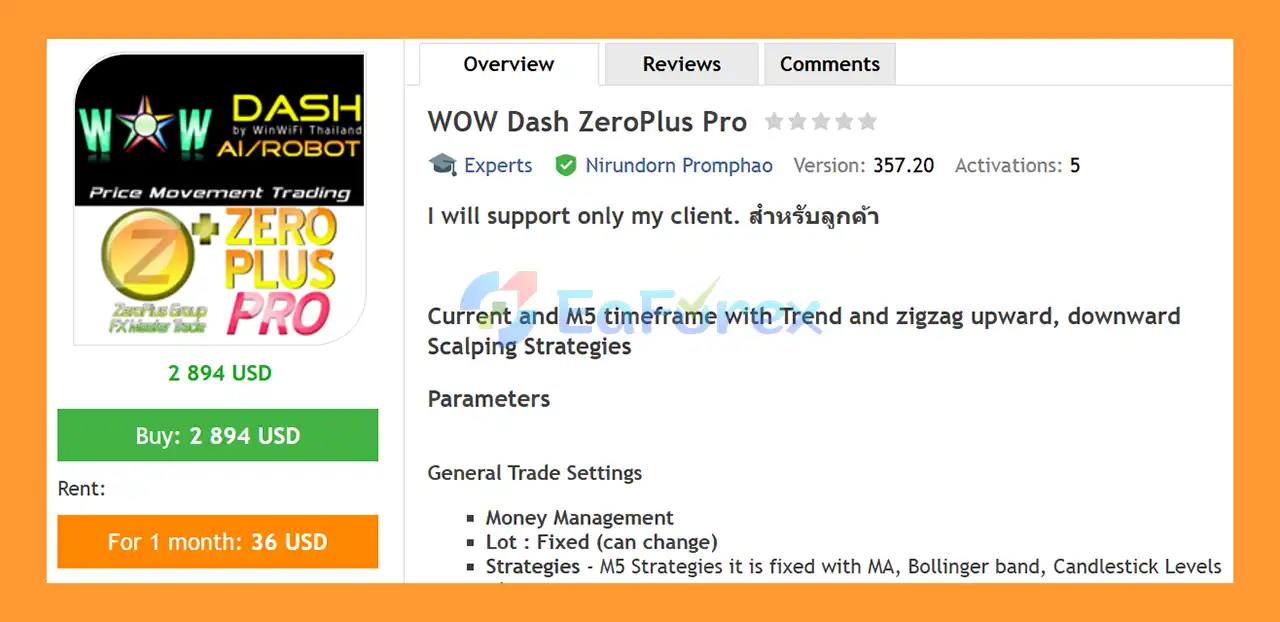Viewport: 1280px width, 622px height.
Task: Click the Buy: 2 894 USD button
Action: click(x=218, y=435)
